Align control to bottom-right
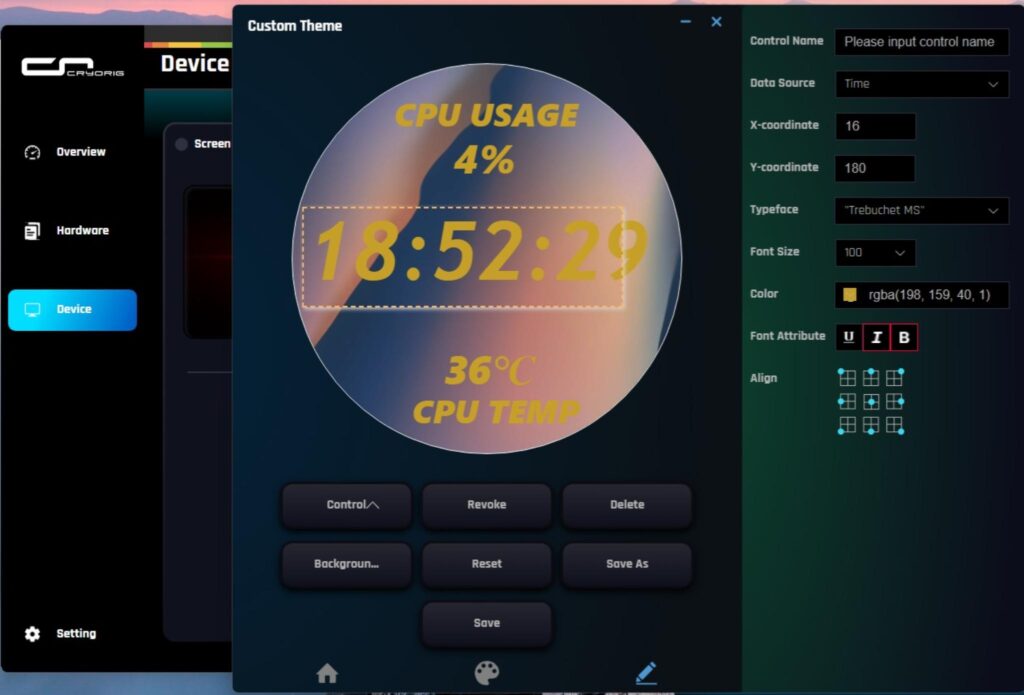 coord(895,425)
